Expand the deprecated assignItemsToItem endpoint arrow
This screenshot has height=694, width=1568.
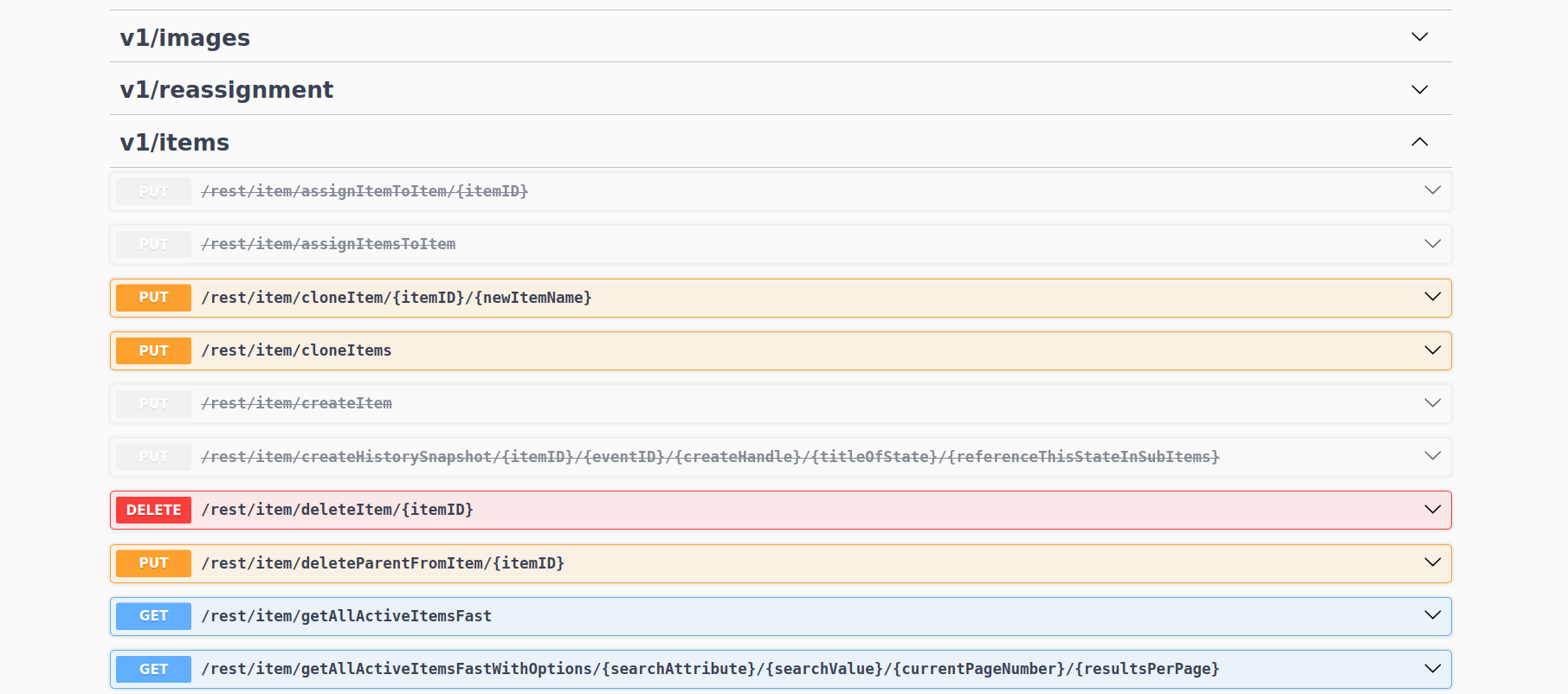1432,244
